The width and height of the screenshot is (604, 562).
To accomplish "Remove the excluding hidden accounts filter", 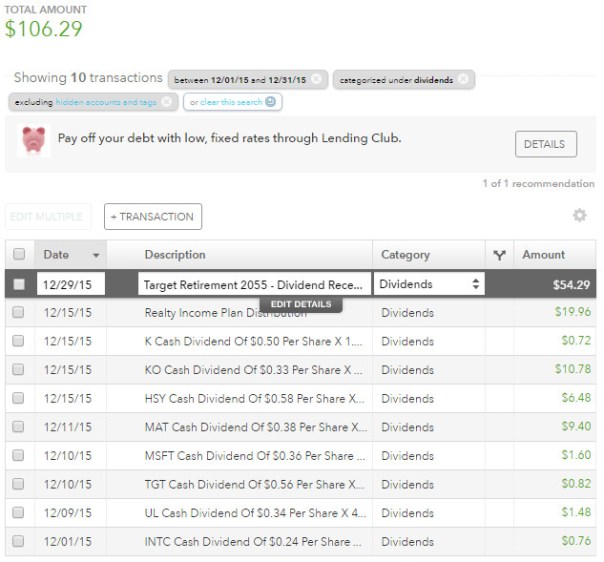I will point(166,102).
